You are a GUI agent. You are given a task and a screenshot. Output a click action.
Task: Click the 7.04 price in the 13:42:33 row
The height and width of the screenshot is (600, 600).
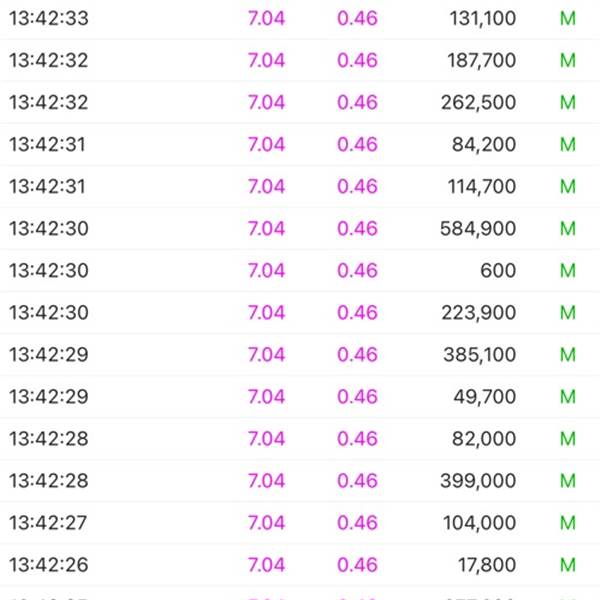266,18
